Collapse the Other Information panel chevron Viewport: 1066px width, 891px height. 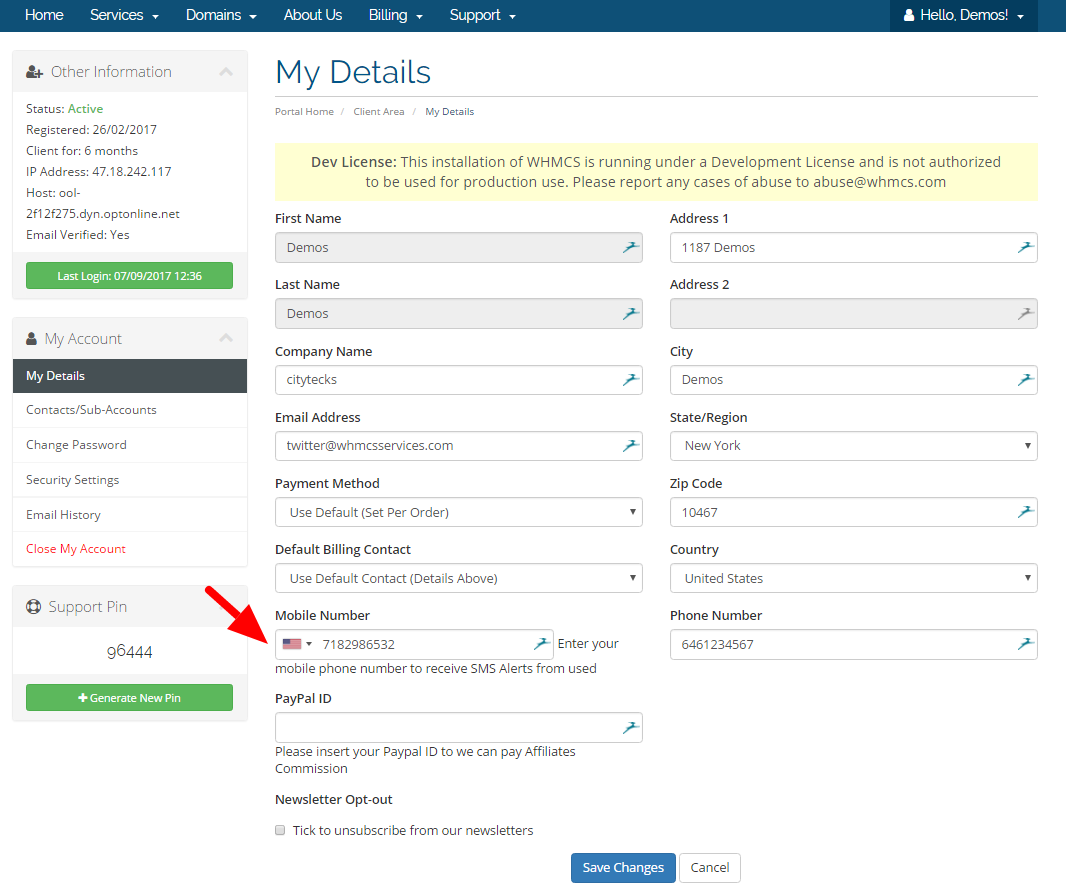click(226, 71)
